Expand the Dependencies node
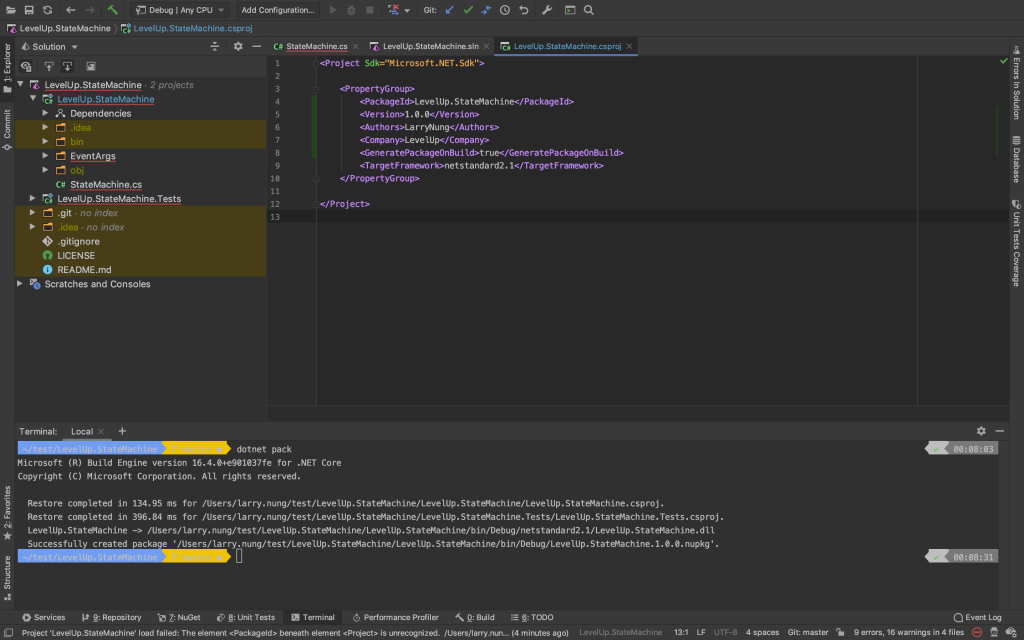The image size is (1024, 640). [45, 113]
